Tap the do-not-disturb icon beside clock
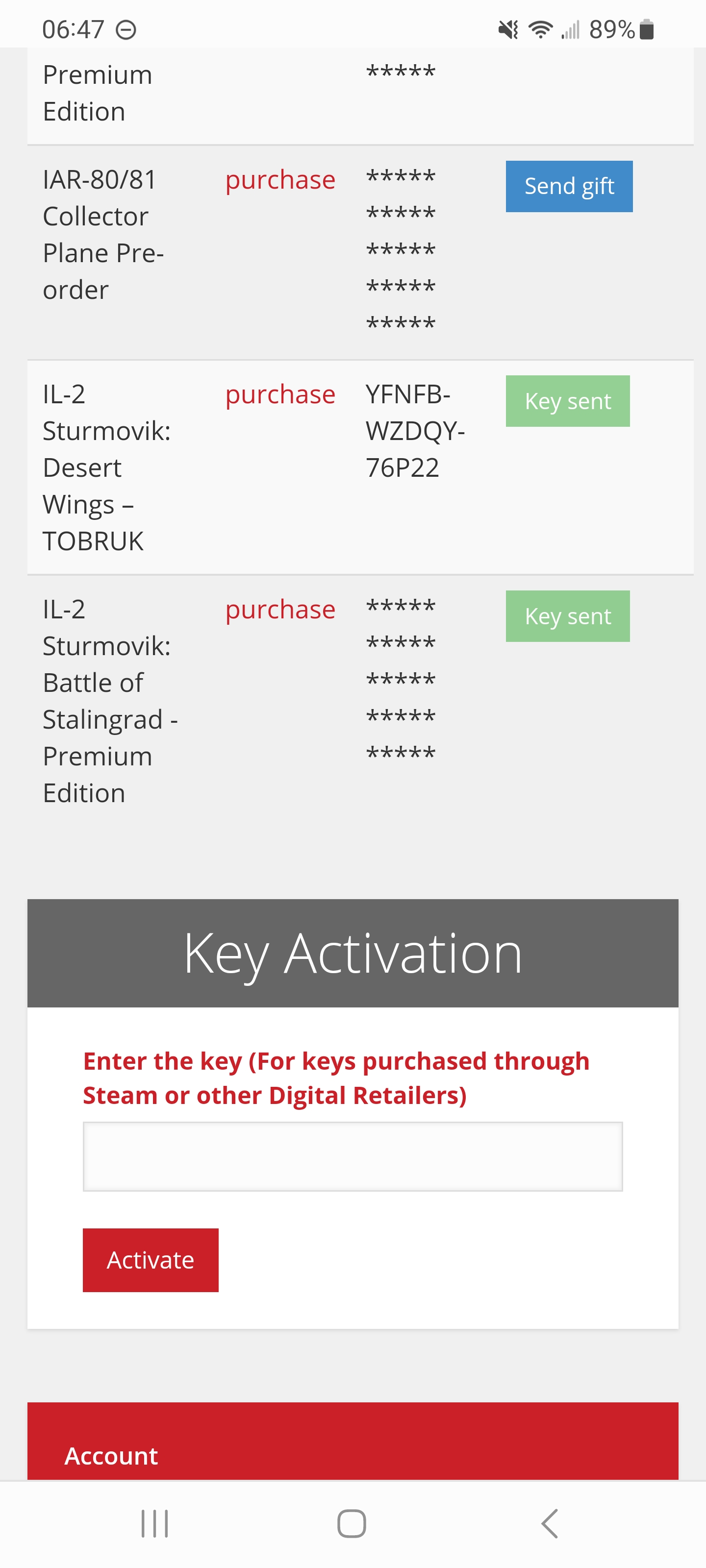This screenshot has width=706, height=1568. click(126, 29)
